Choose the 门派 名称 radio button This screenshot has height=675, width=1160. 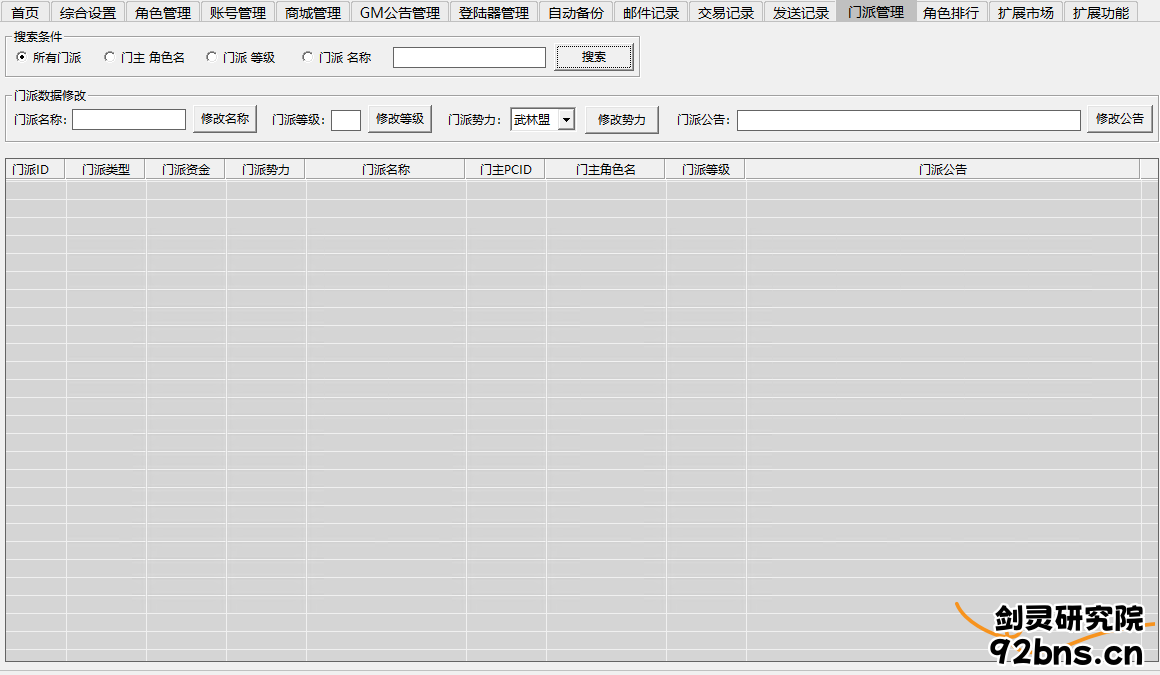337,57
